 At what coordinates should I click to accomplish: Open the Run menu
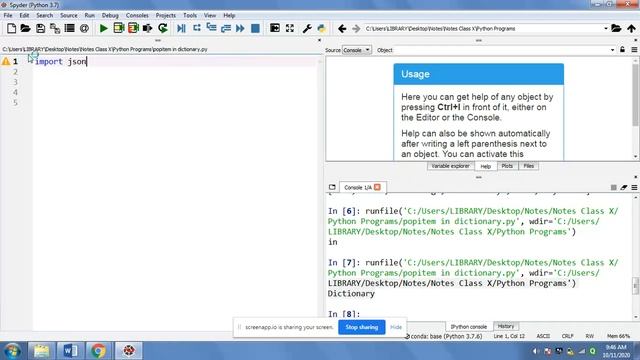tap(89, 15)
